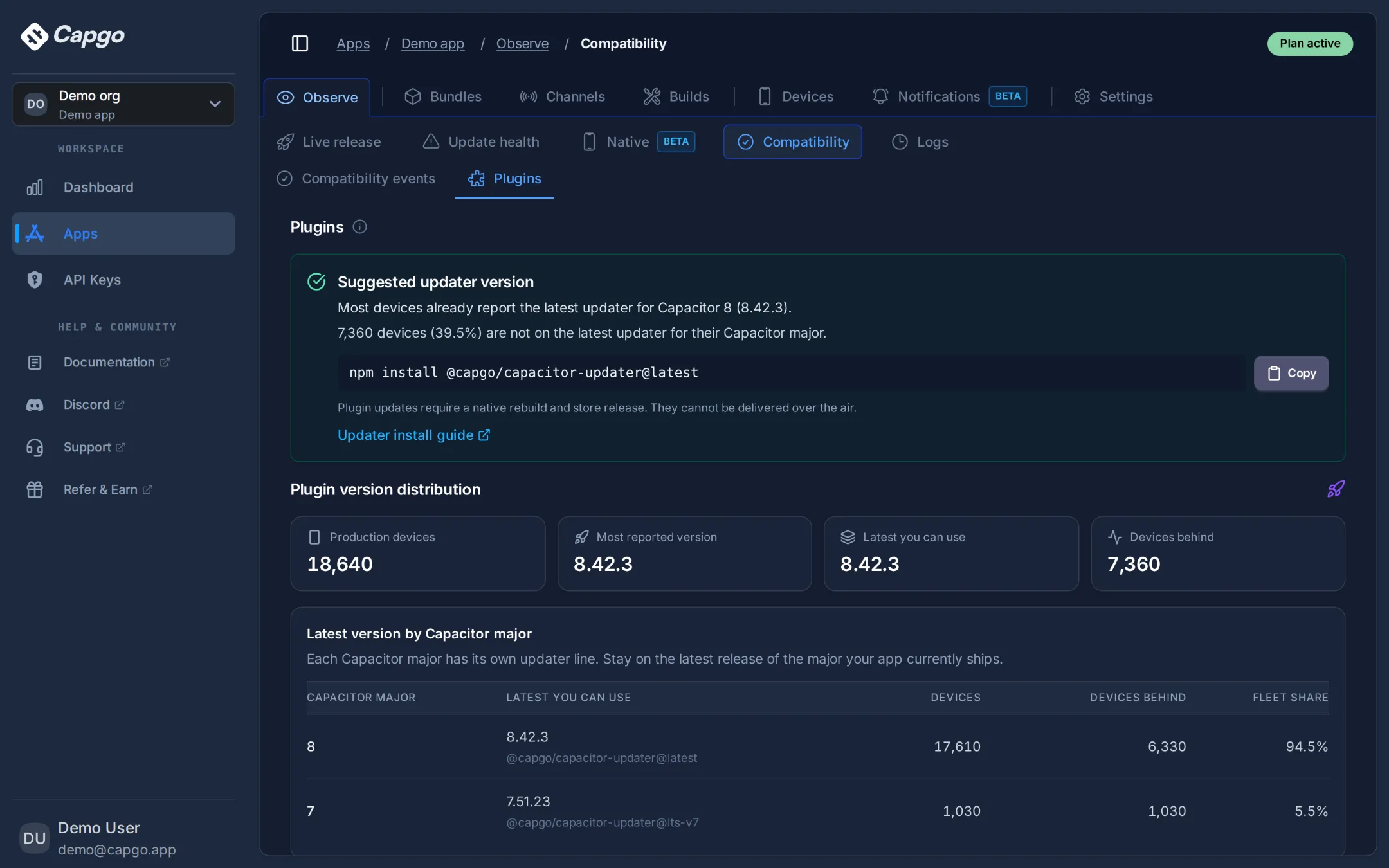Screen dimensions: 1389x868
Task: Click the Plan active badge
Action: click(1310, 44)
